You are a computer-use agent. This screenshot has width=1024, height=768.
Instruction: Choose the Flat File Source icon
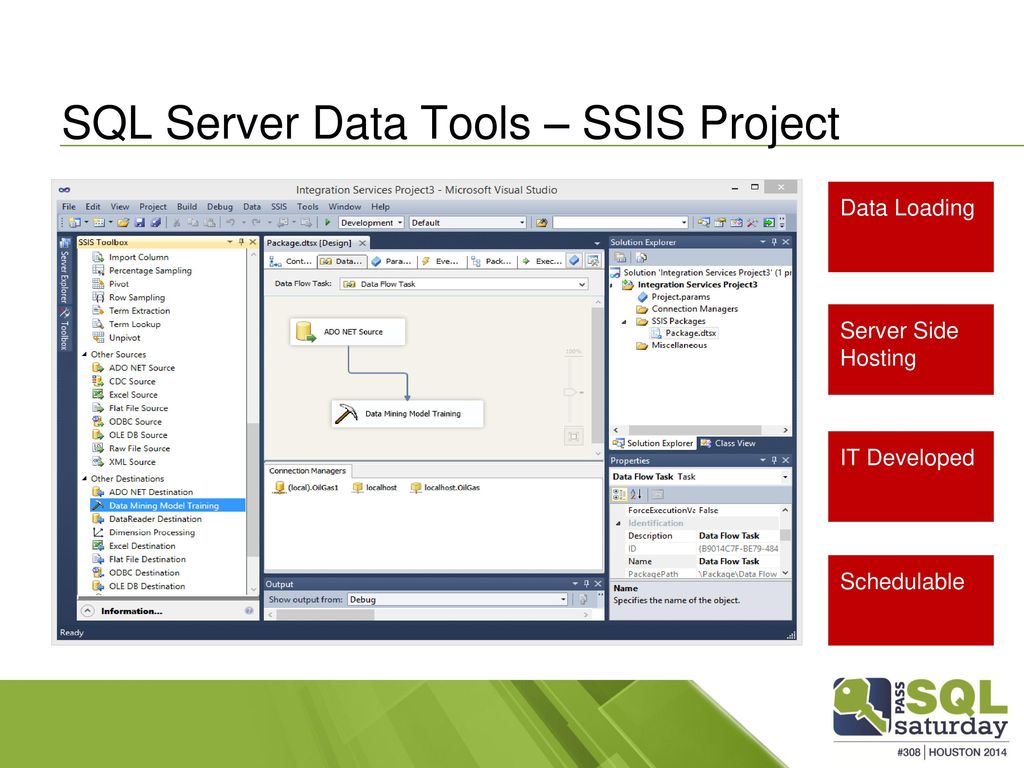(98, 408)
